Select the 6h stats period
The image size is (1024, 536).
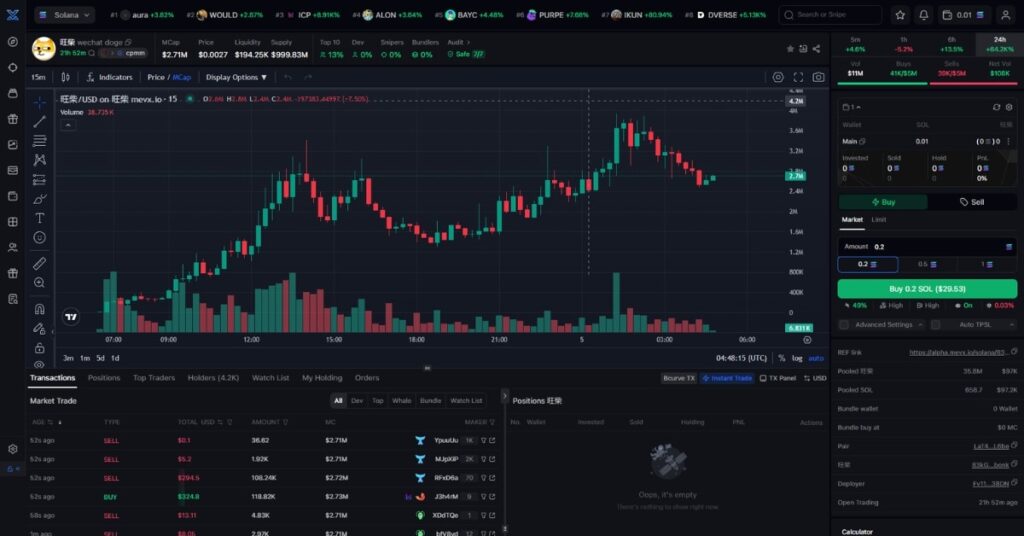(952, 44)
